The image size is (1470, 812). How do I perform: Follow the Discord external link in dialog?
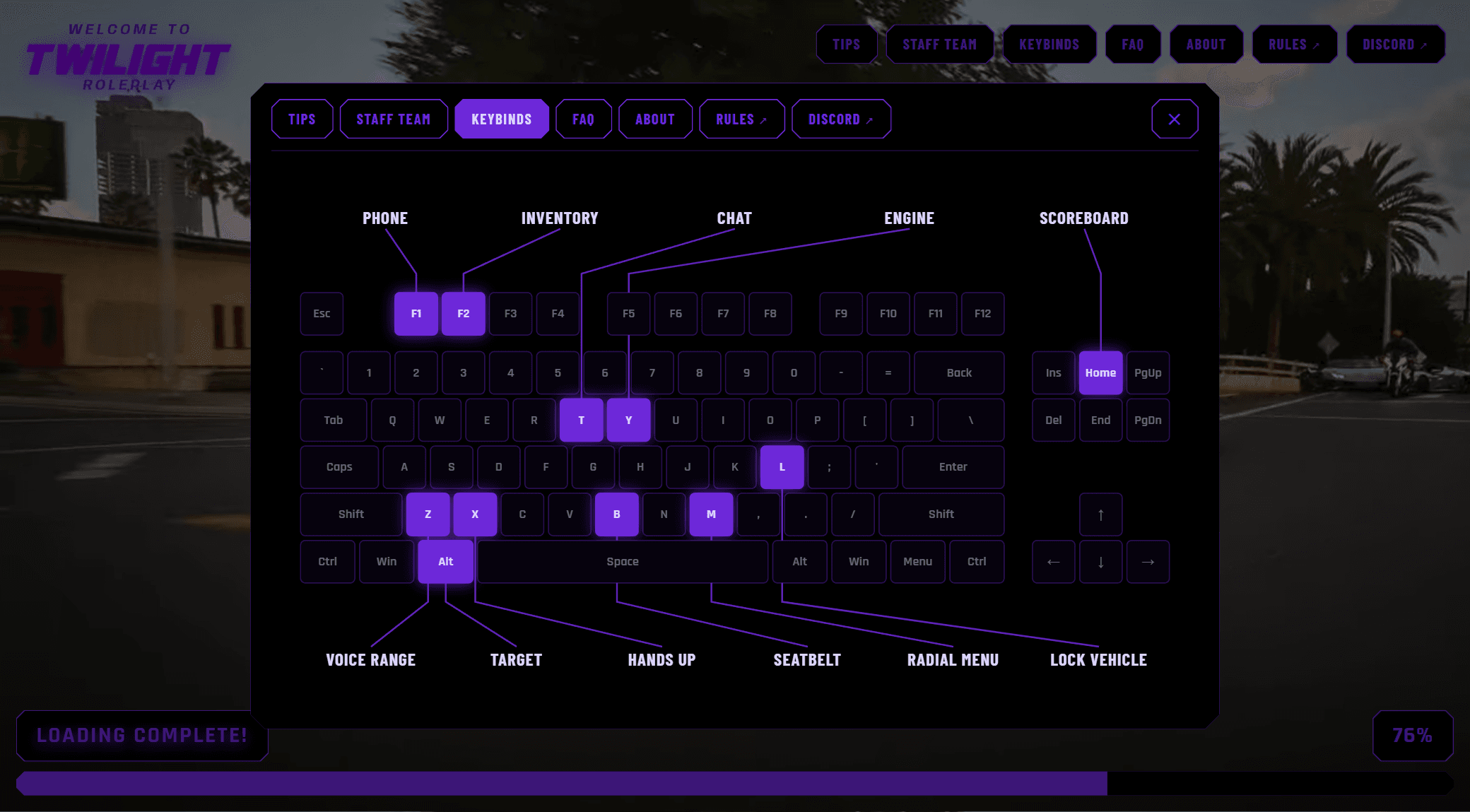click(x=841, y=119)
